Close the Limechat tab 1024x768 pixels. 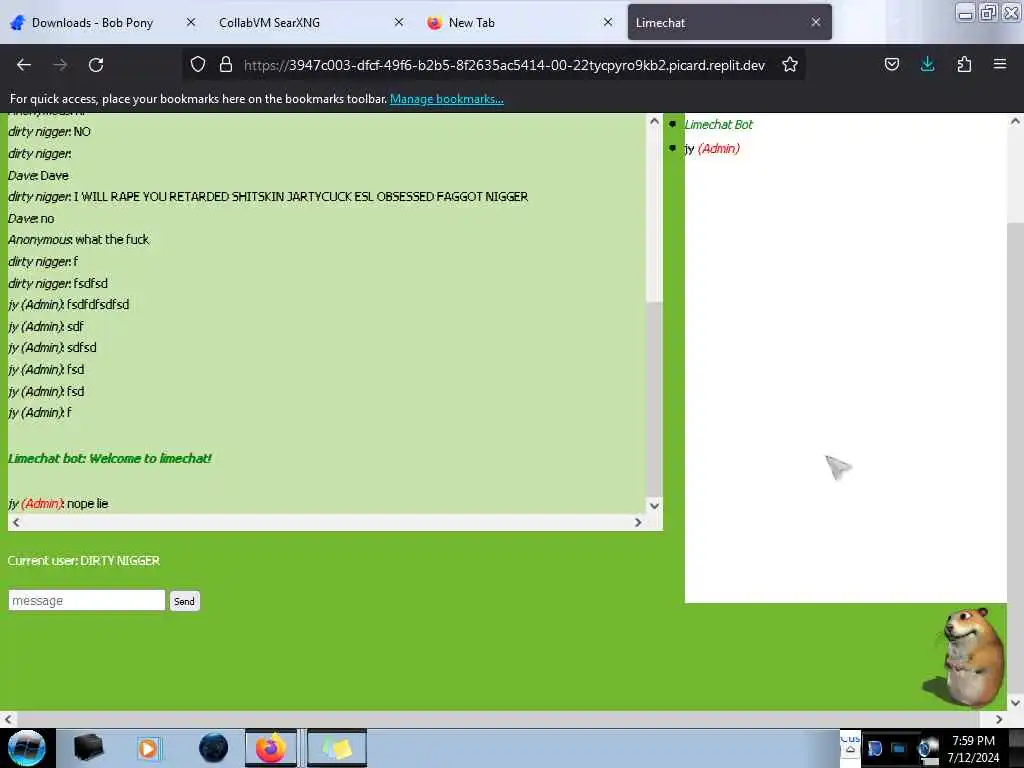coord(816,22)
